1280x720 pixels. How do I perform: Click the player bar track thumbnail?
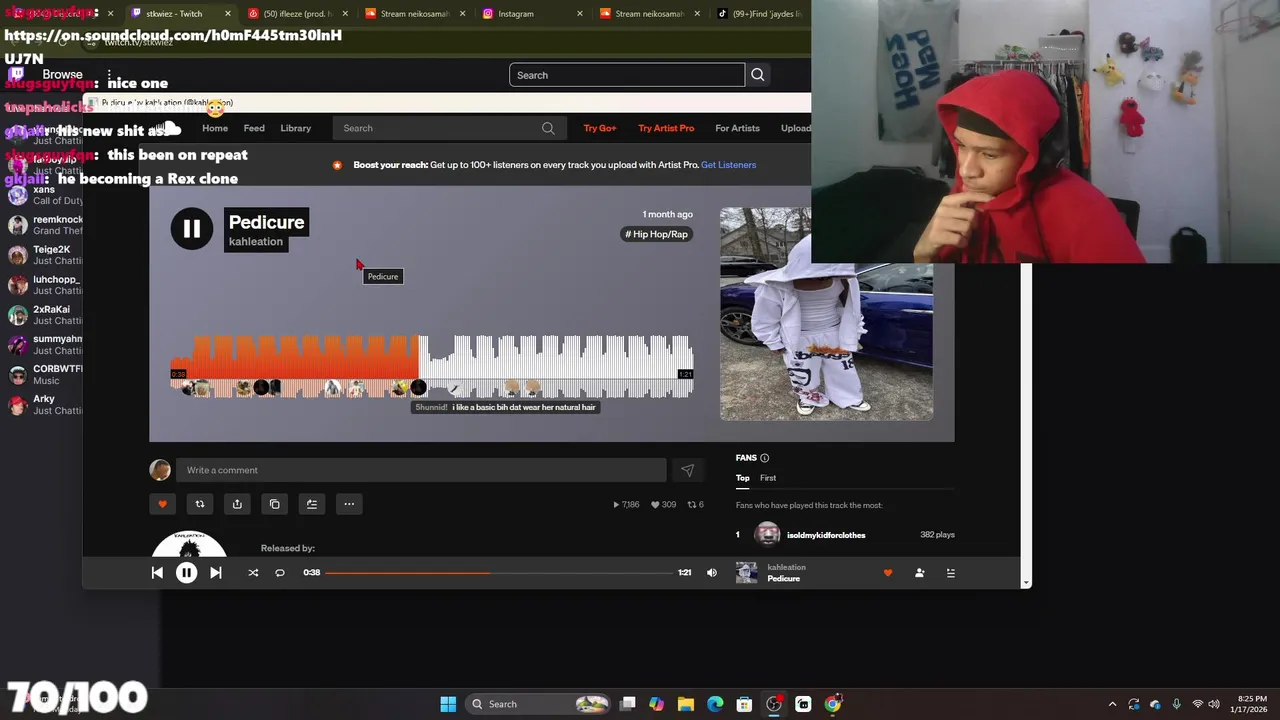click(x=746, y=573)
